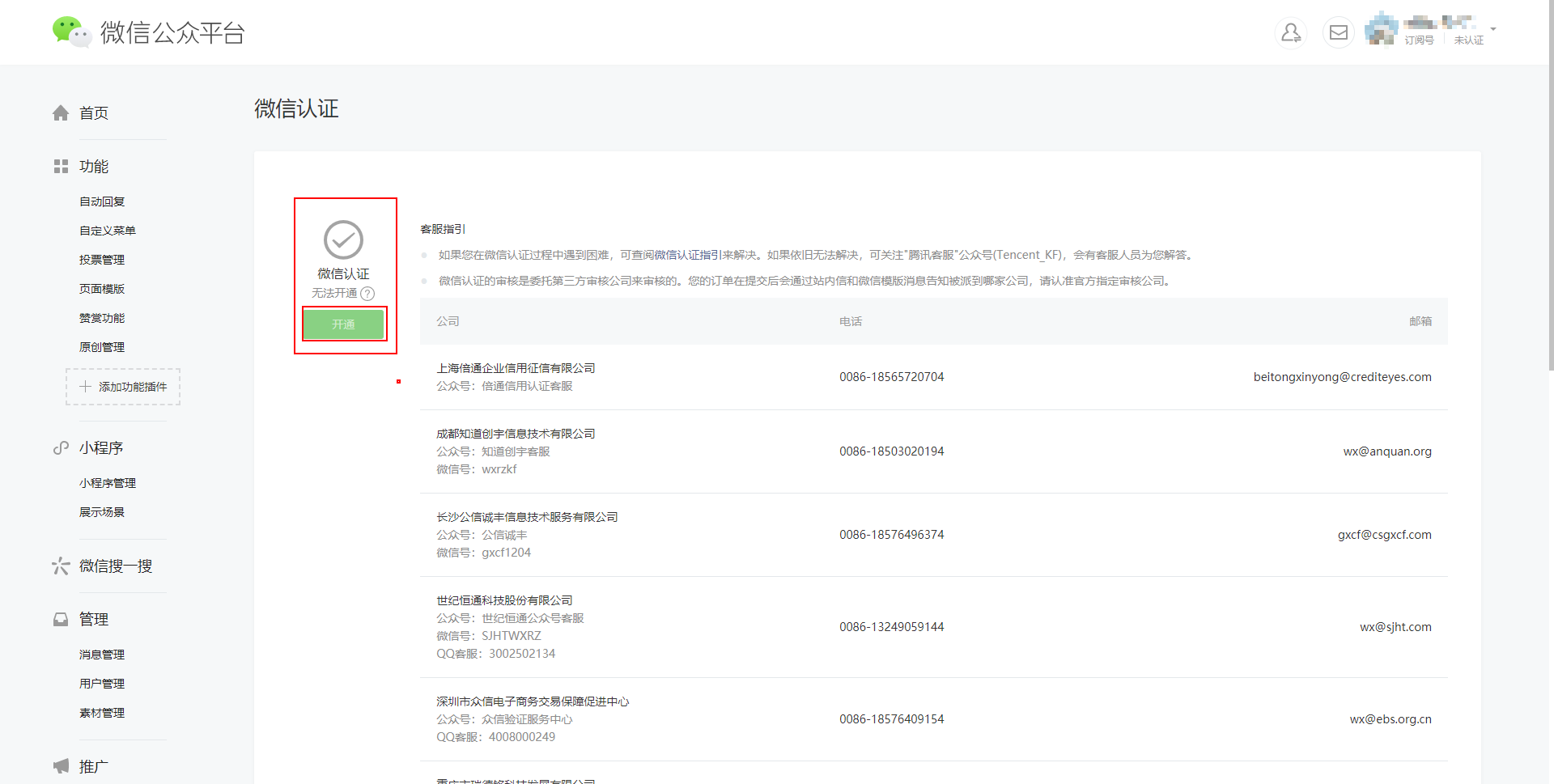Go to 首页 in the sidebar
Screen dimensions: 1554x784
tap(94, 113)
